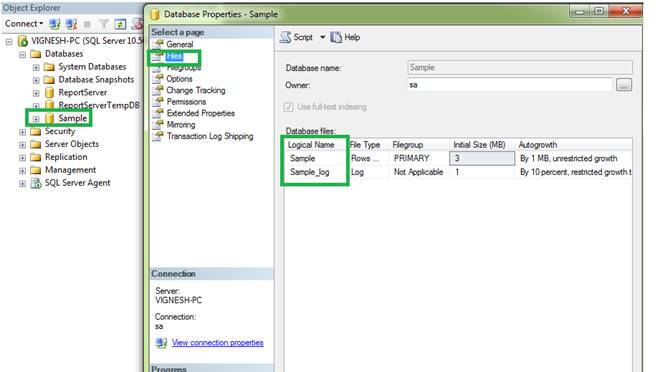Click the connection properties icon
The image size is (660, 372).
[x=161, y=343]
